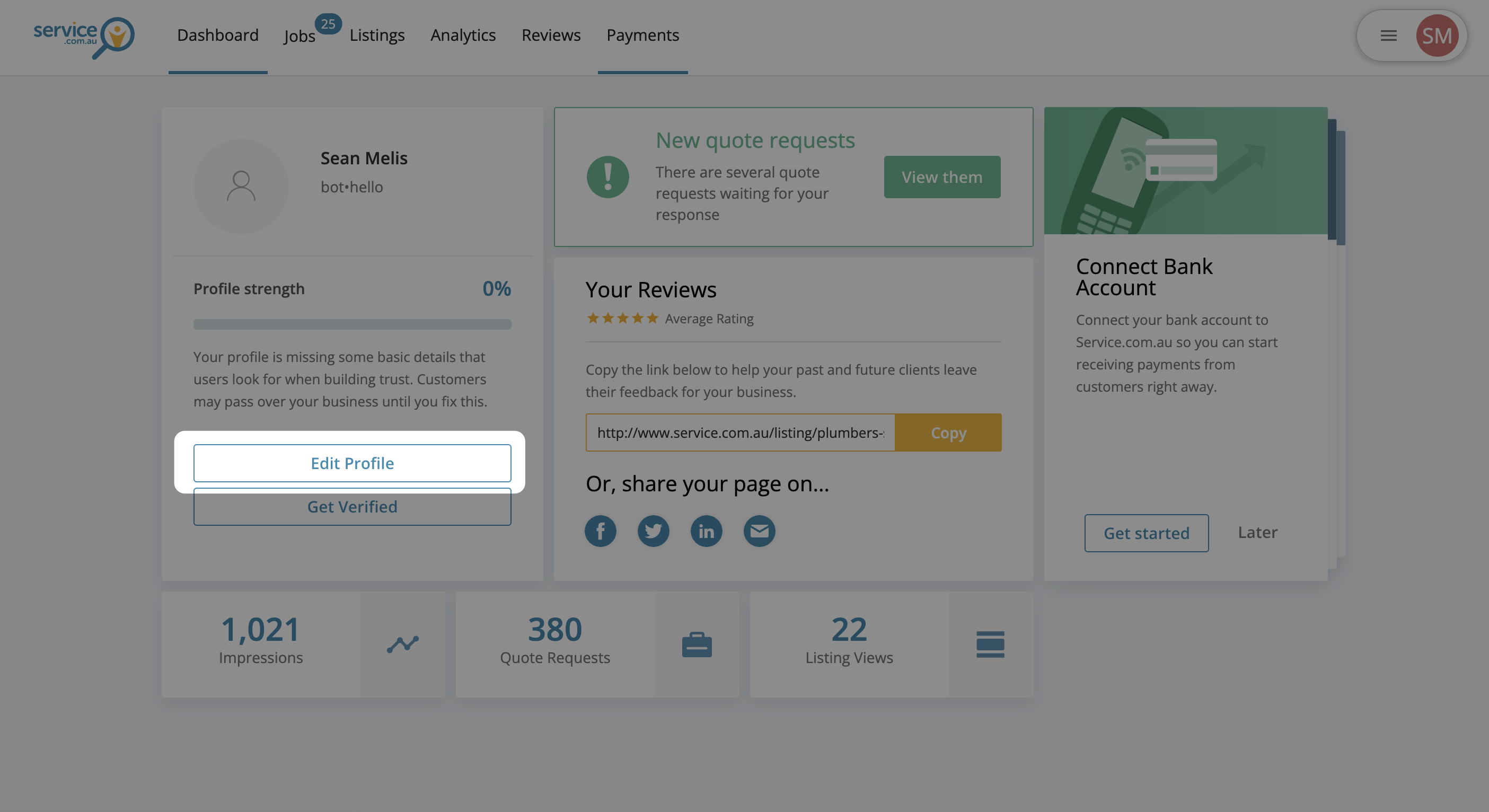The image size is (1489, 812).
Task: Click the listing URL input field
Action: tap(740, 433)
